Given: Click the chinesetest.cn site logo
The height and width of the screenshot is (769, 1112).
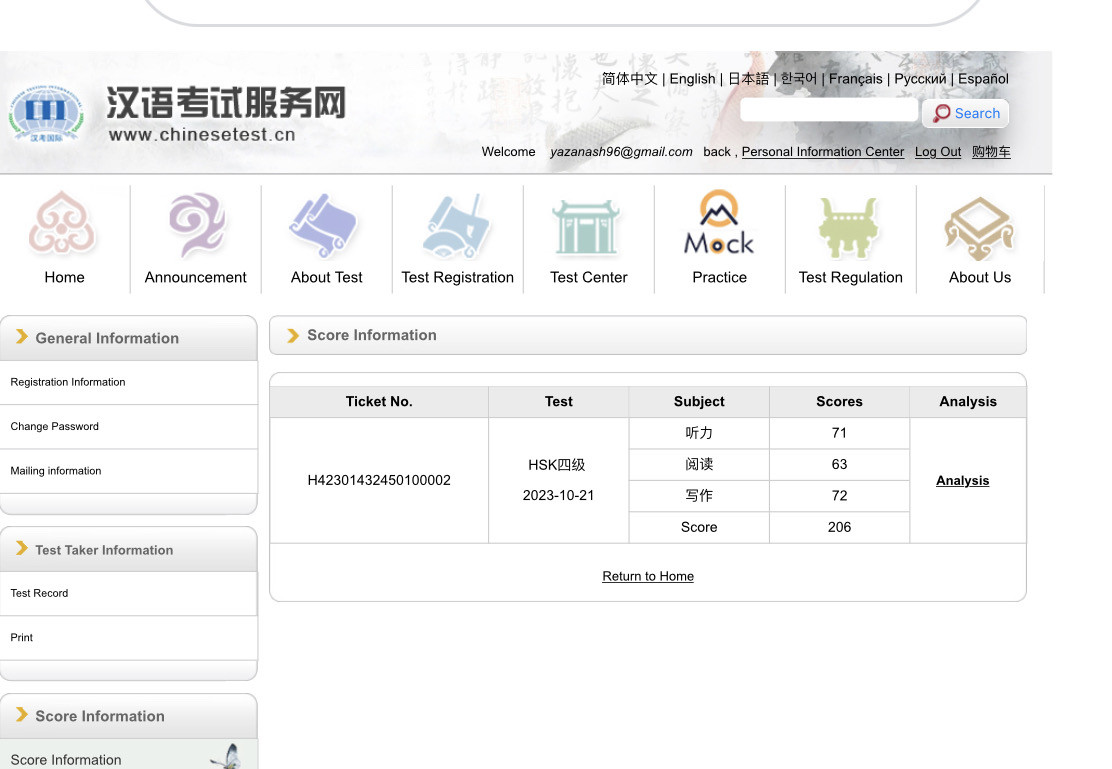Looking at the screenshot, I should (x=178, y=114).
